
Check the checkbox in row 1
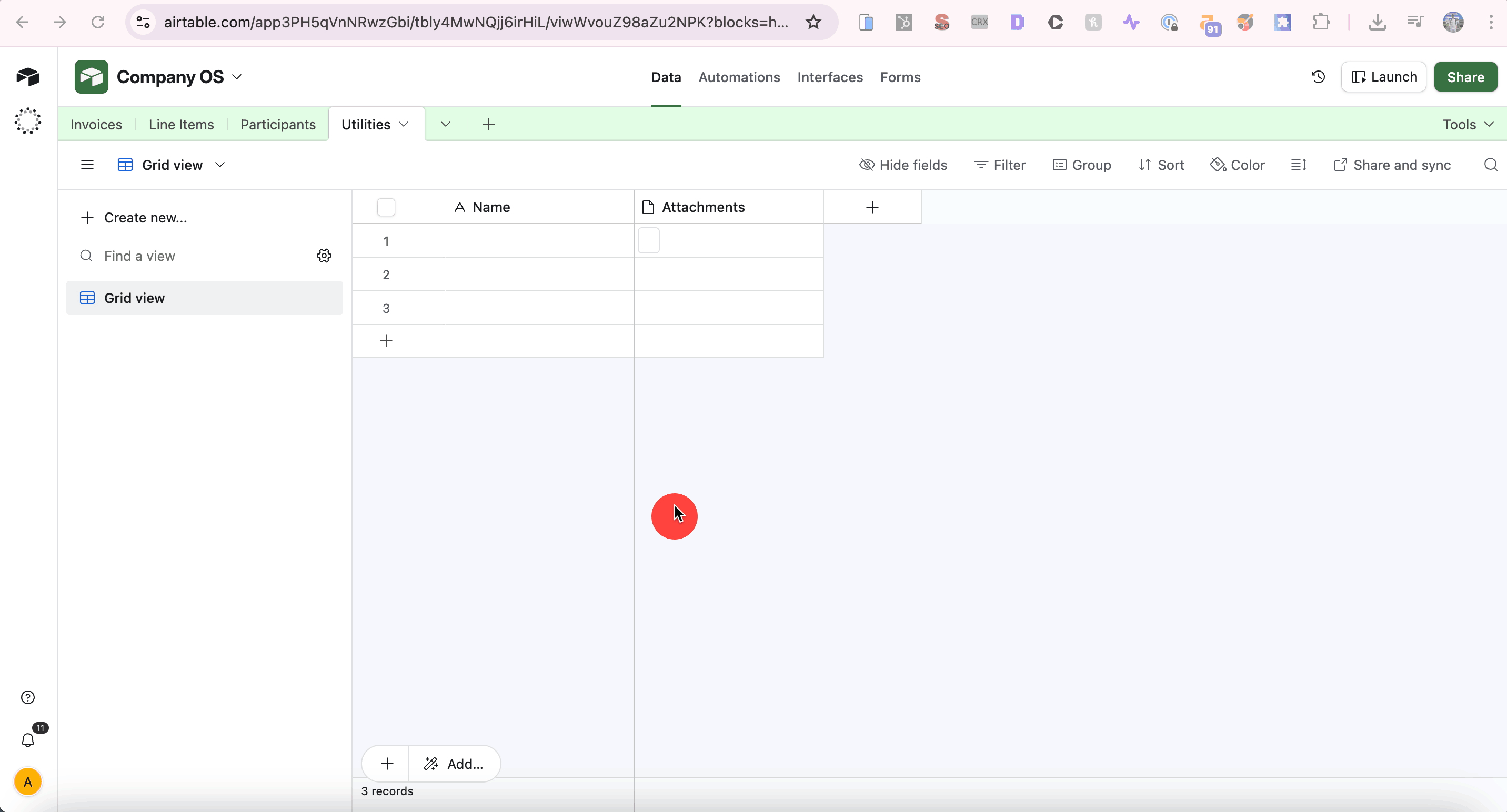(x=649, y=240)
